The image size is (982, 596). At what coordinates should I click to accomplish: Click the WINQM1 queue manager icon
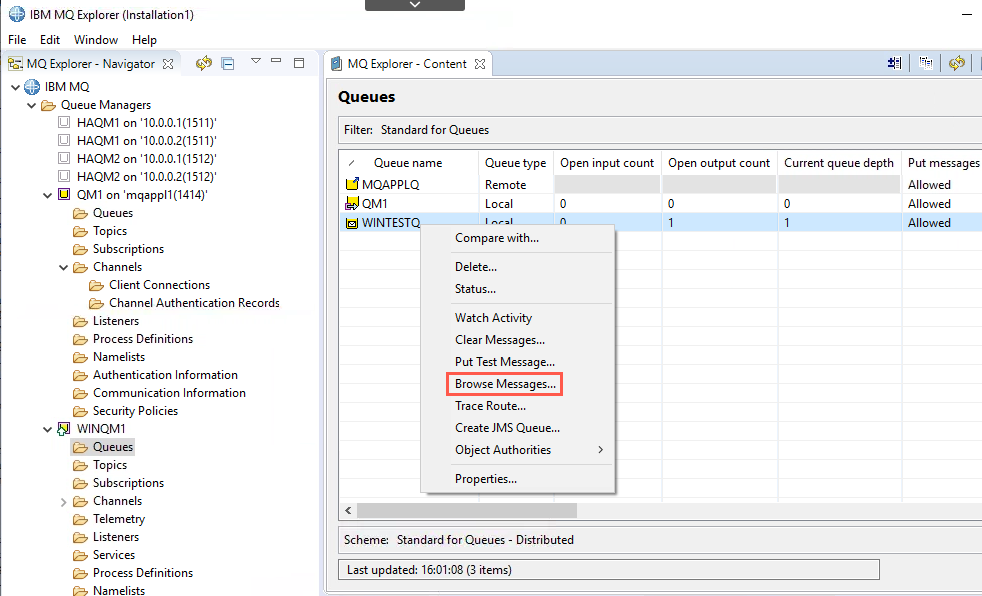(x=63, y=429)
